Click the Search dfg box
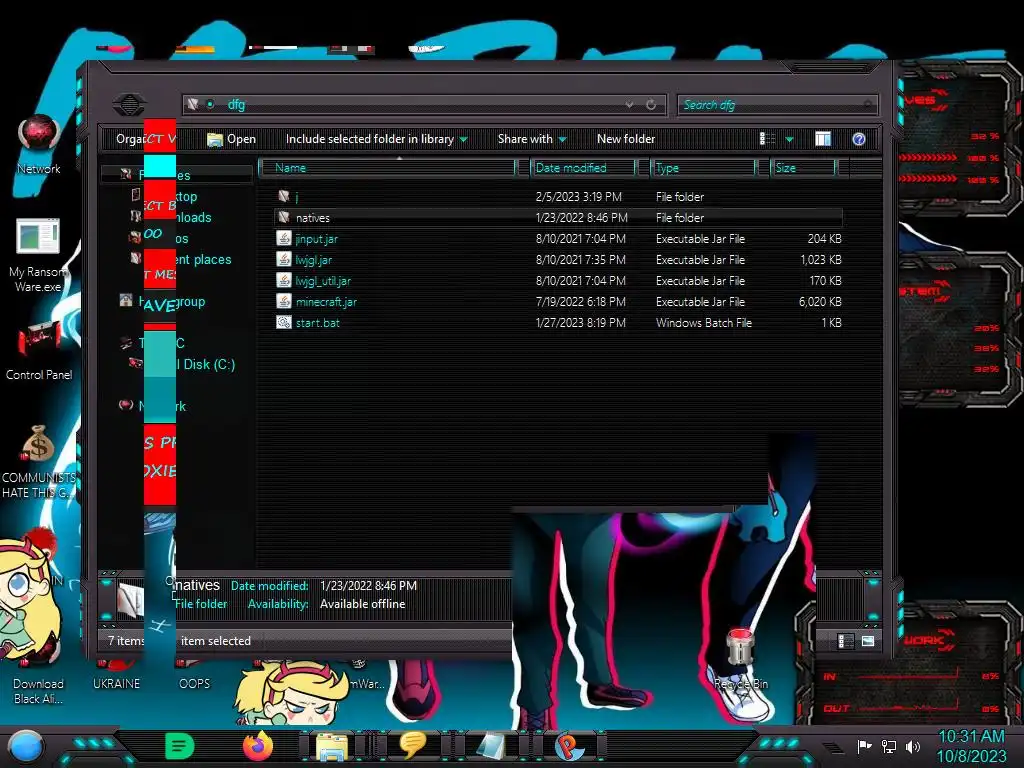Image resolution: width=1024 pixels, height=768 pixels. coord(777,104)
